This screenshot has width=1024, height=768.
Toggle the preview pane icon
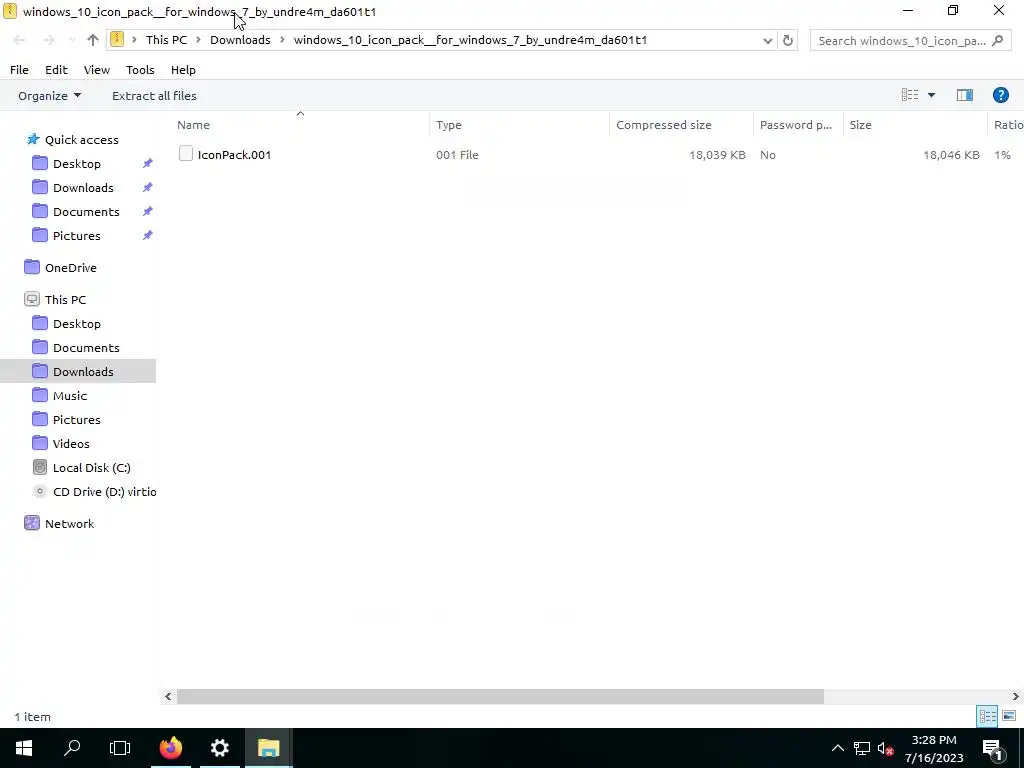965,95
